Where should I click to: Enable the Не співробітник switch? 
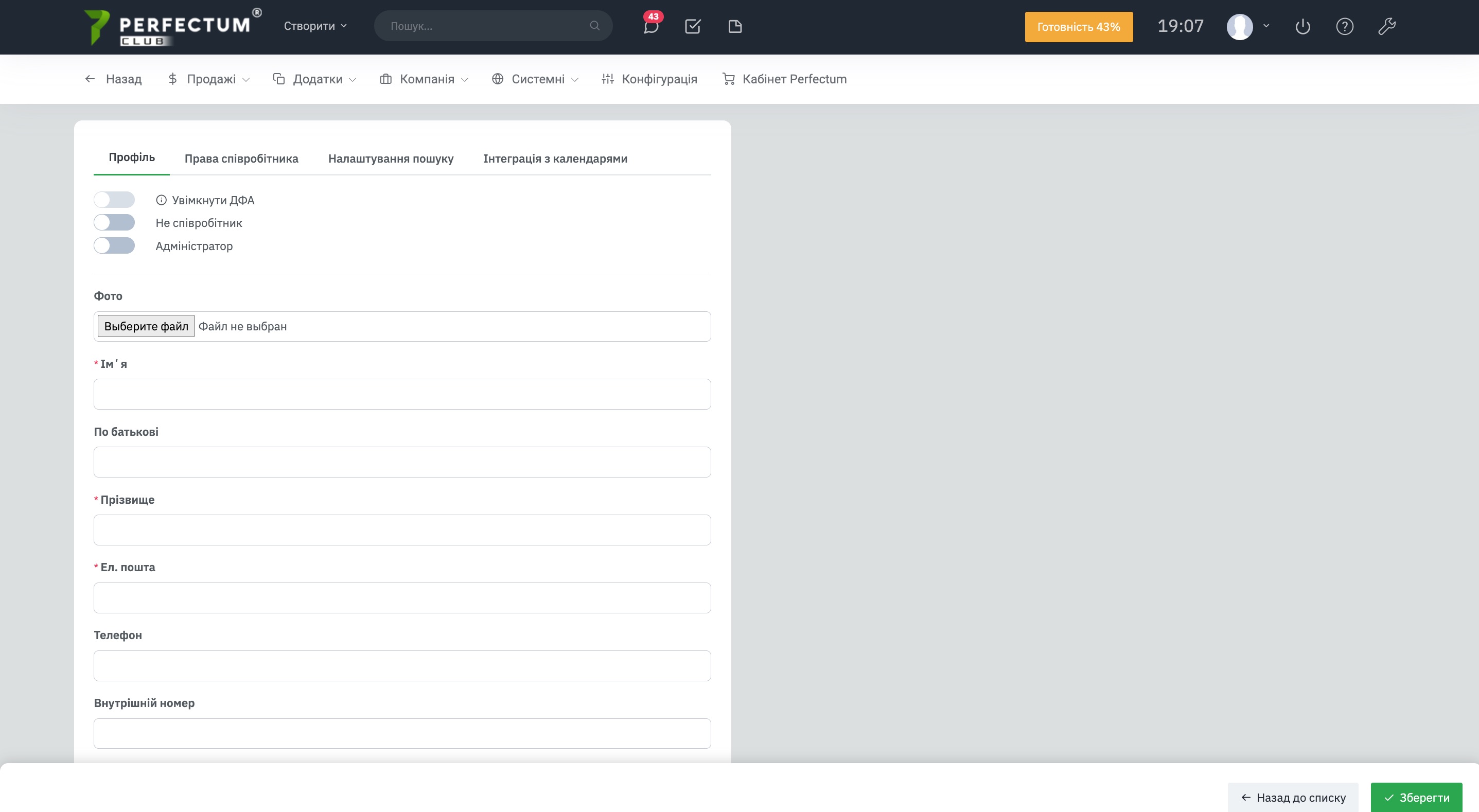pos(114,223)
